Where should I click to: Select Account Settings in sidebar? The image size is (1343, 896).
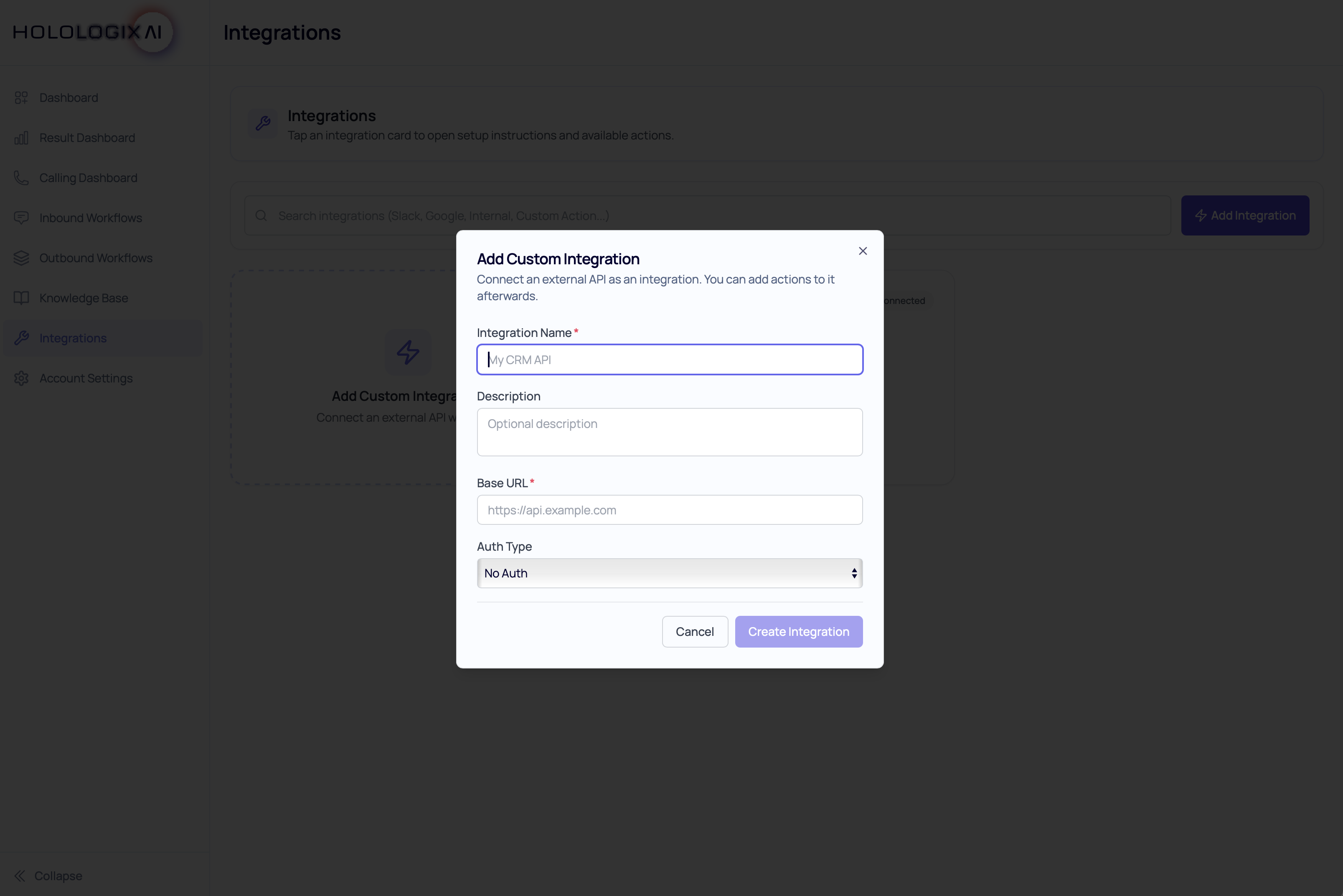coord(103,378)
